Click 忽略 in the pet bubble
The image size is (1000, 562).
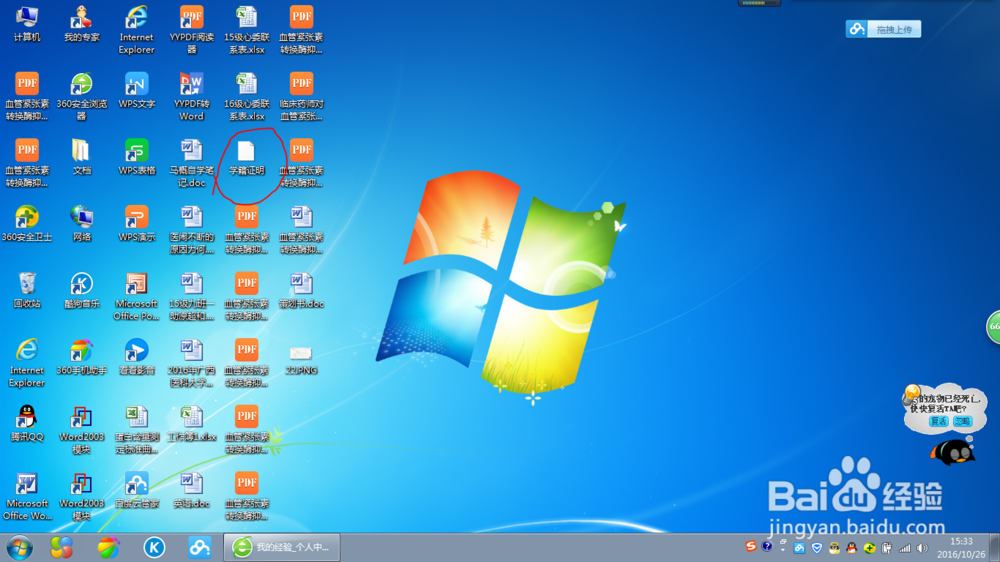[962, 421]
